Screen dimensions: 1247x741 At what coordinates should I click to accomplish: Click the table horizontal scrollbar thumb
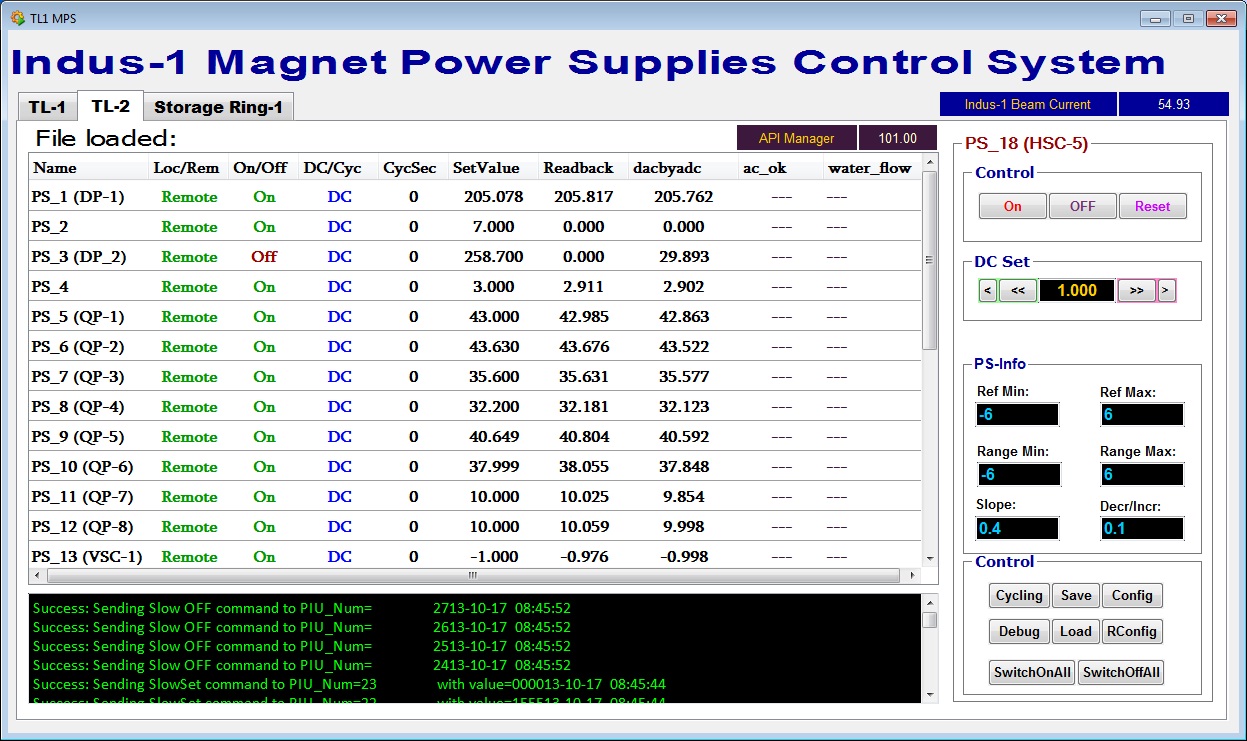(x=474, y=576)
